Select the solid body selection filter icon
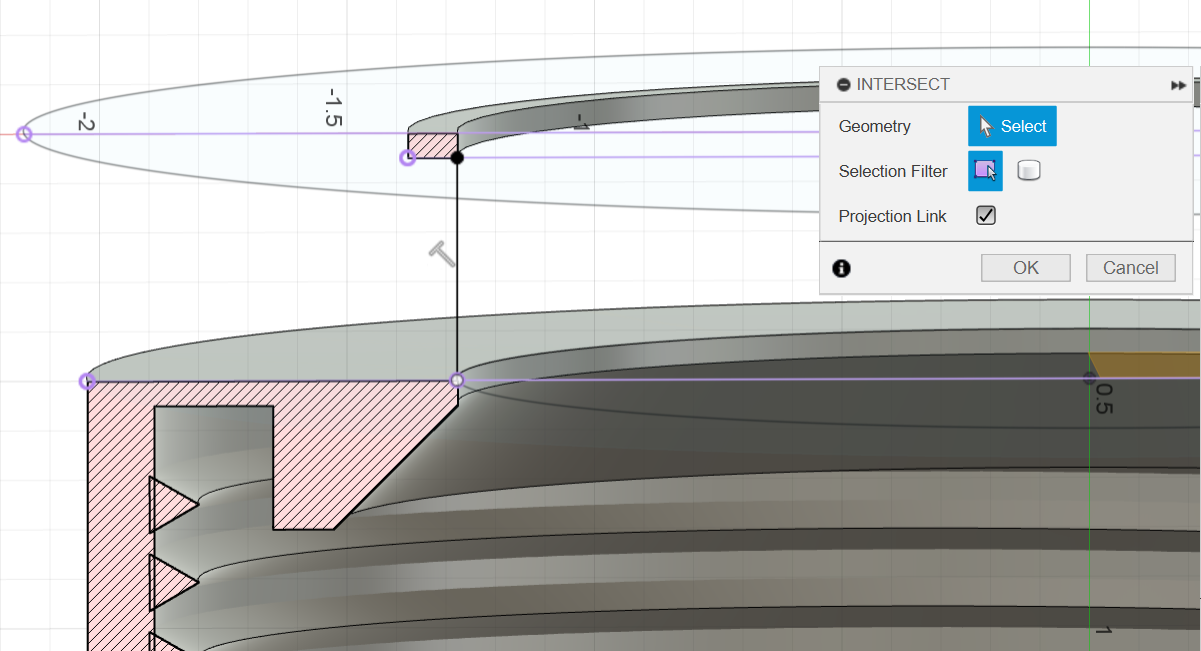 click(1029, 170)
